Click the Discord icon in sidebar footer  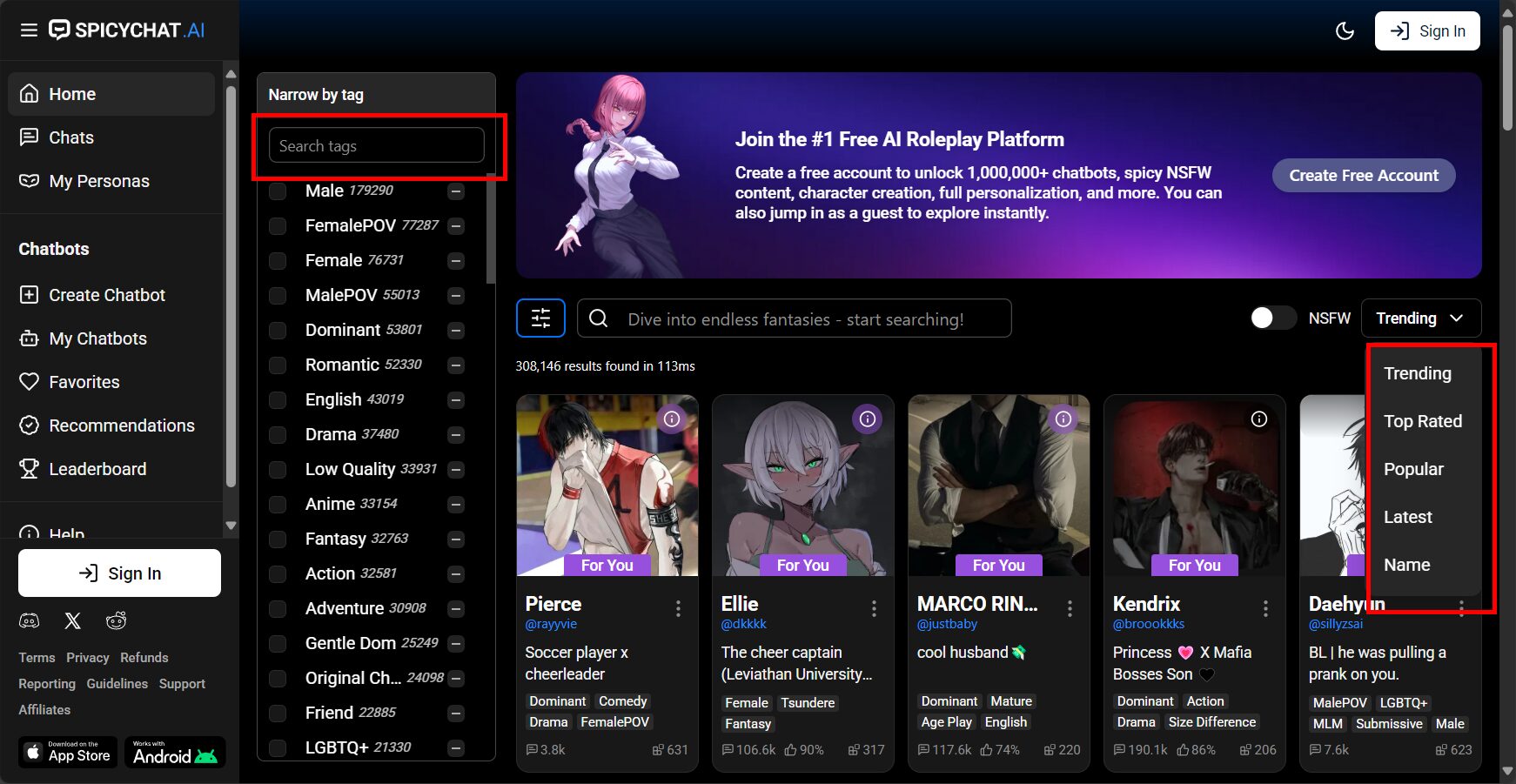coord(30,620)
